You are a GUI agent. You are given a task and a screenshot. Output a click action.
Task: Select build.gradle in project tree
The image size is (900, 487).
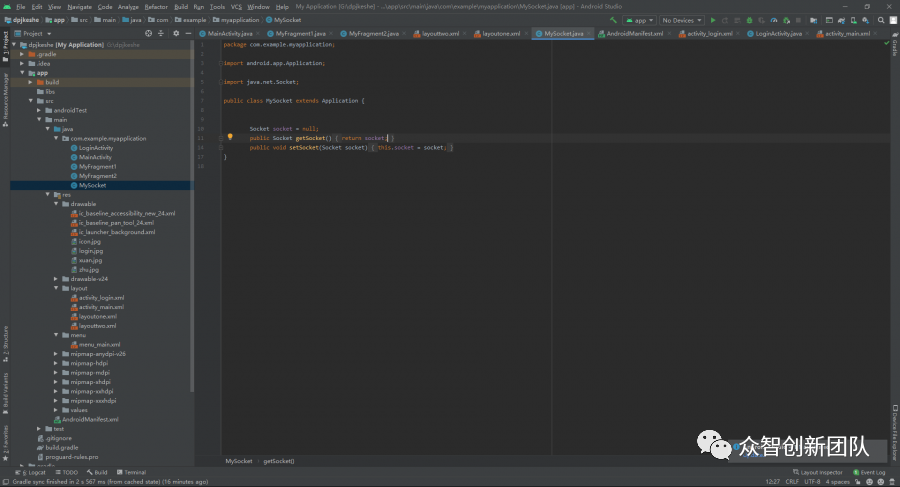click(x=61, y=447)
